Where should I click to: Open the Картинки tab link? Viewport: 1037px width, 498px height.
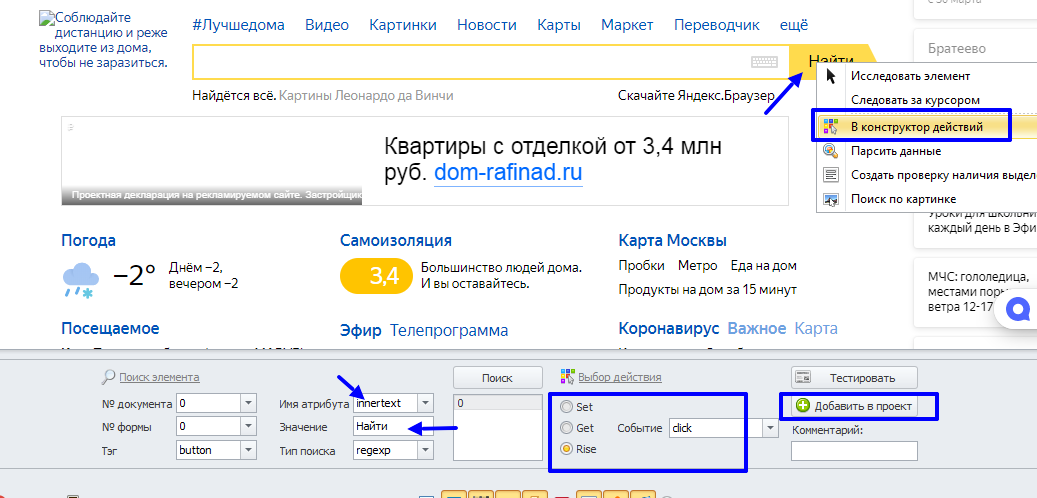coord(403,25)
